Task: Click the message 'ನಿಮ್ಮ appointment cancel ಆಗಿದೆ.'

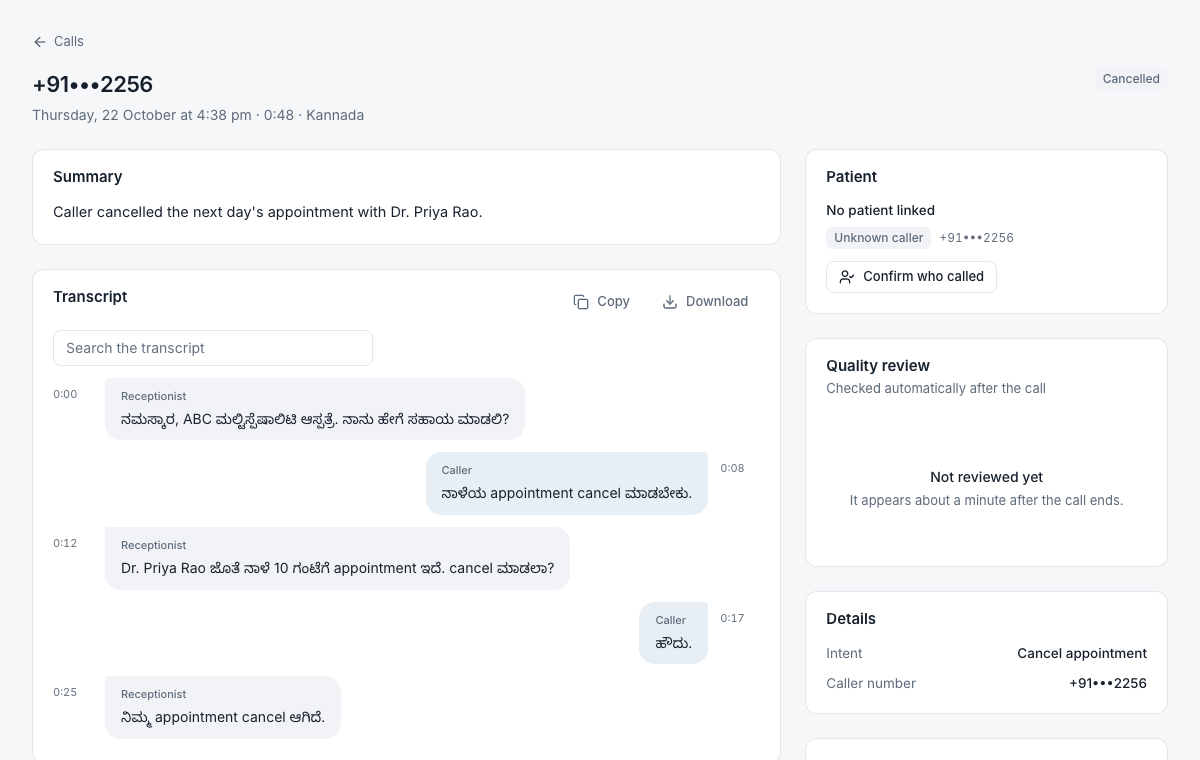Action: [x=223, y=707]
